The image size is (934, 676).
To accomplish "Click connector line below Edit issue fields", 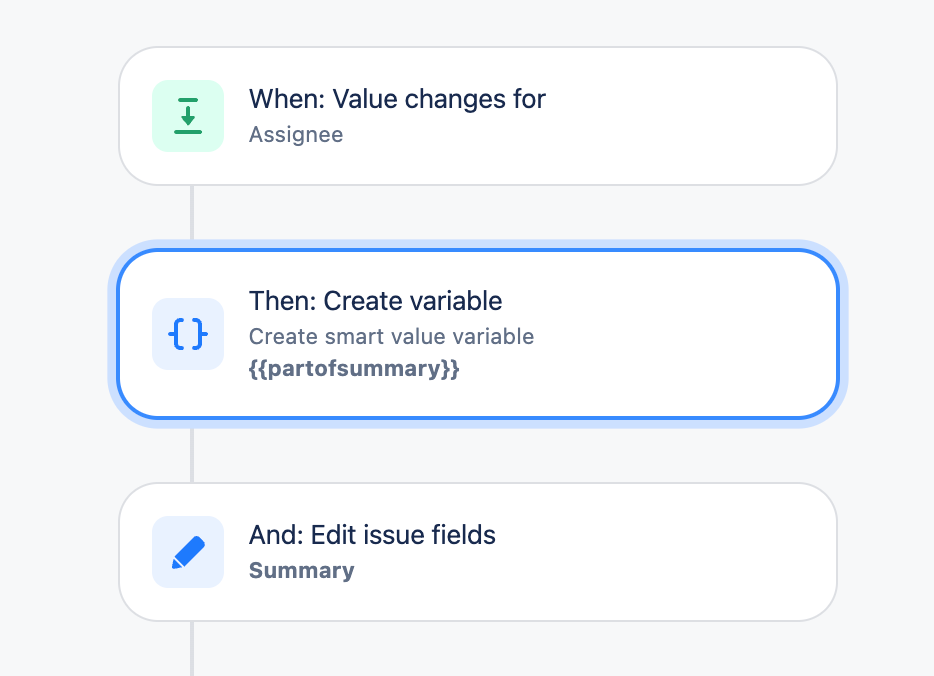I will (192, 648).
